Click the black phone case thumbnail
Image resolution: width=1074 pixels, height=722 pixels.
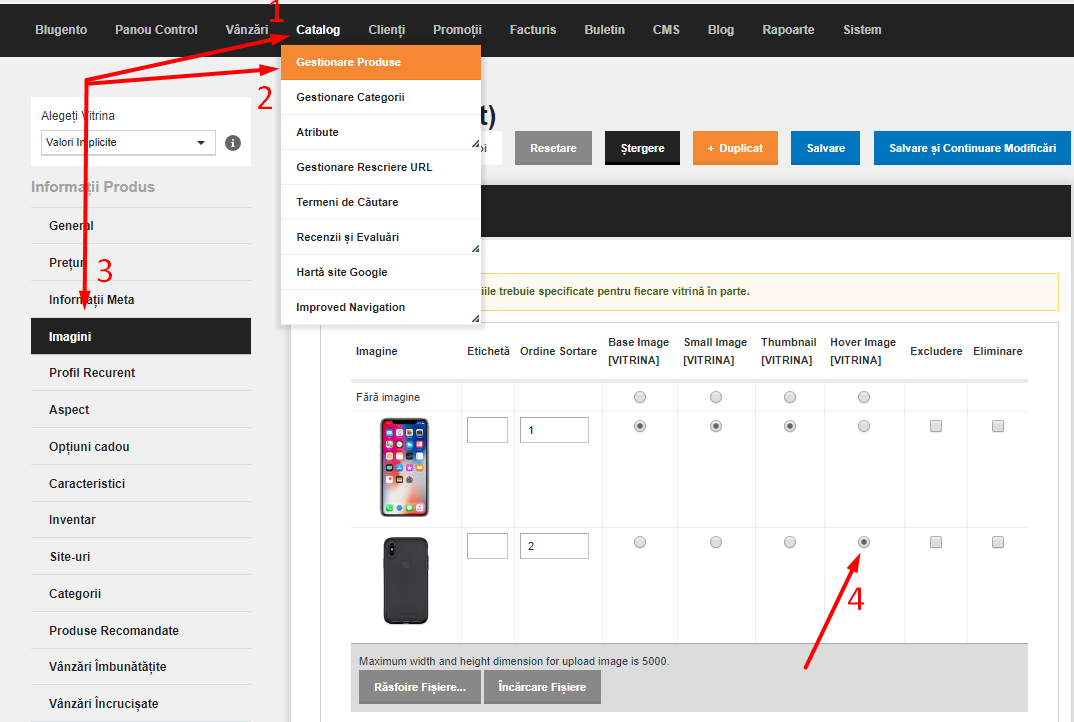coord(406,580)
